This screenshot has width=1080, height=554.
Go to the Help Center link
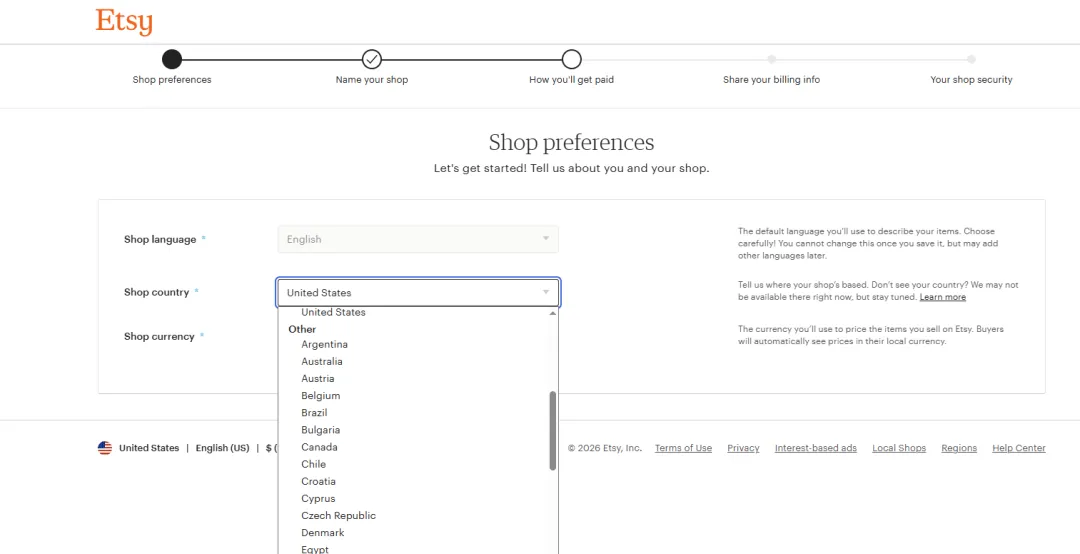click(x=1018, y=448)
